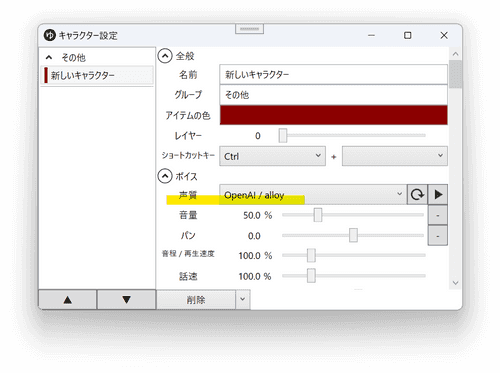Minimize the キャラクター設定 window

coord(371,35)
